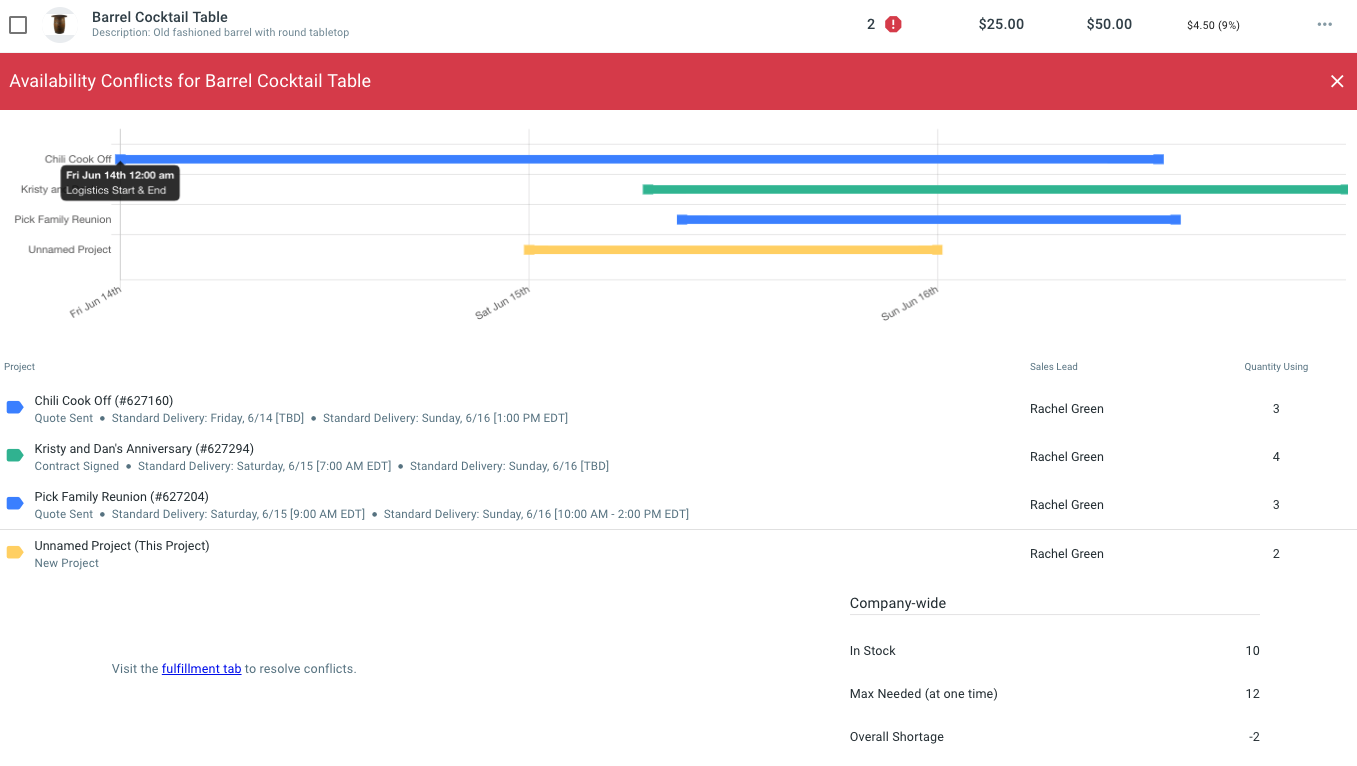Click the Pick Family Reunion chart label
Image resolution: width=1357 pixels, height=766 pixels.
click(63, 219)
